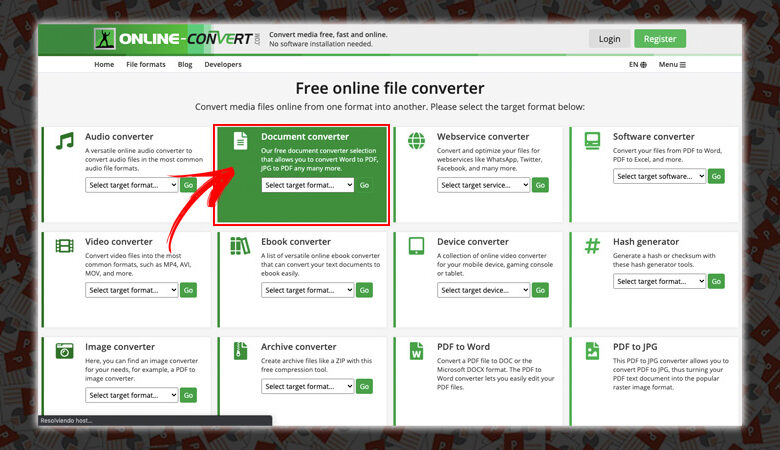The height and width of the screenshot is (450, 780).
Task: Click the Image converter camera icon
Action: coord(65,351)
